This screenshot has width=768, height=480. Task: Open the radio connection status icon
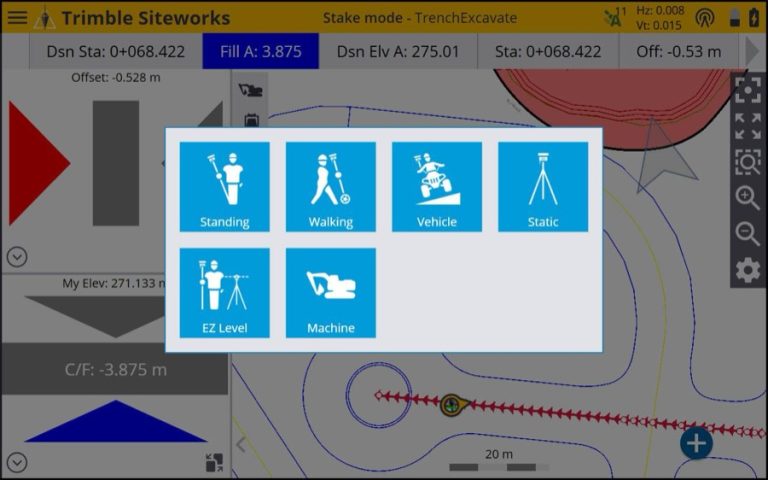(x=704, y=18)
